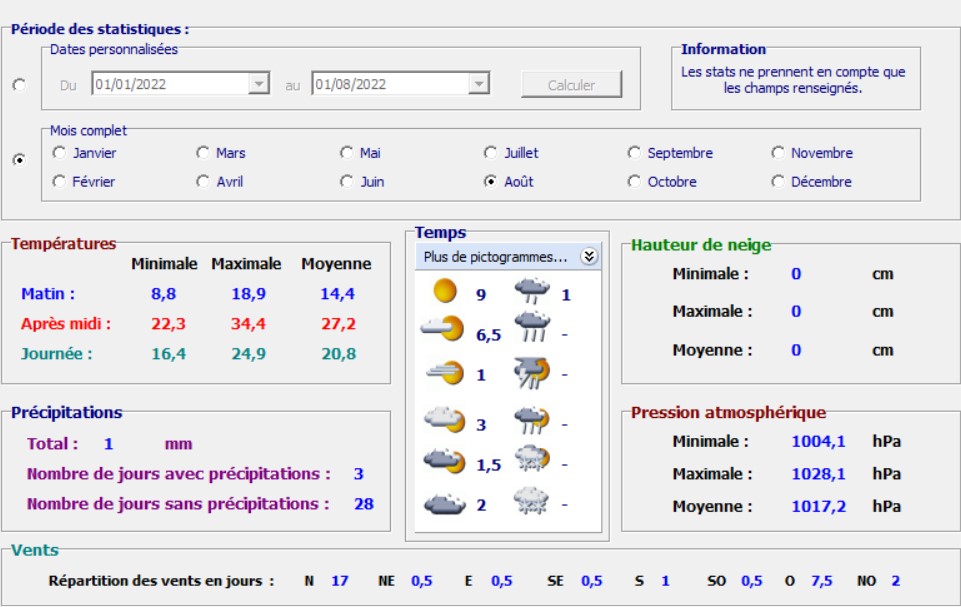Screen dimensions: 961x607
Task: Click the daily average temperature 20,8
Action: (x=338, y=354)
